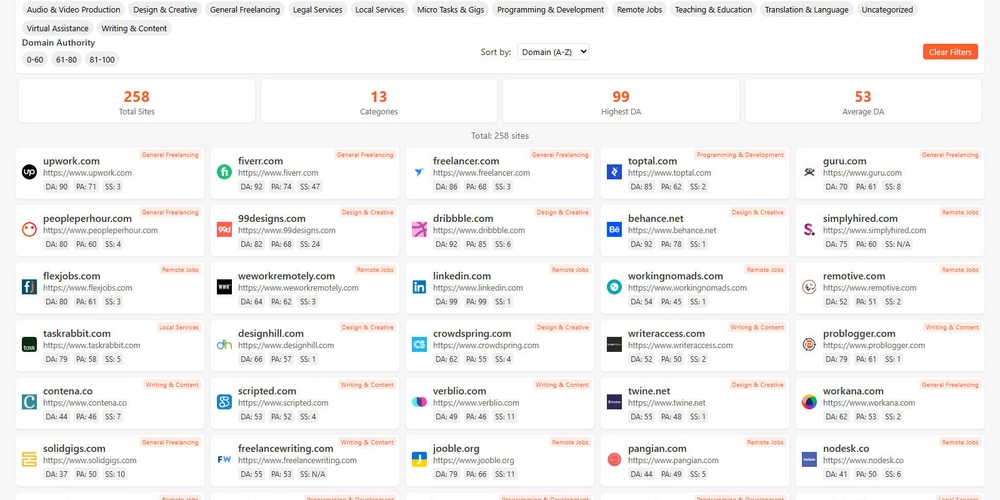This screenshot has height=500, width=1000.
Task: Open the Sort by Domain (A-Z) dropdown
Action: (x=553, y=52)
